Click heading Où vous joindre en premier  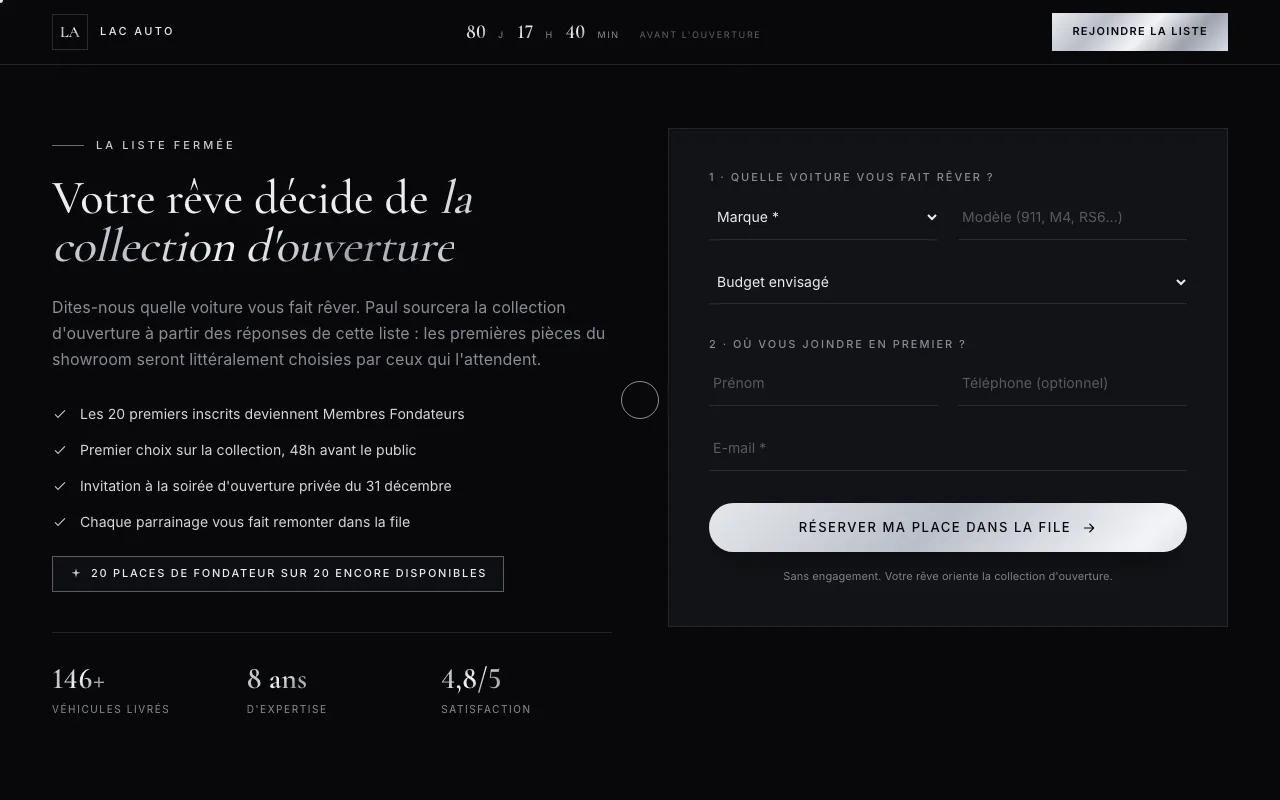pyautogui.click(x=837, y=344)
